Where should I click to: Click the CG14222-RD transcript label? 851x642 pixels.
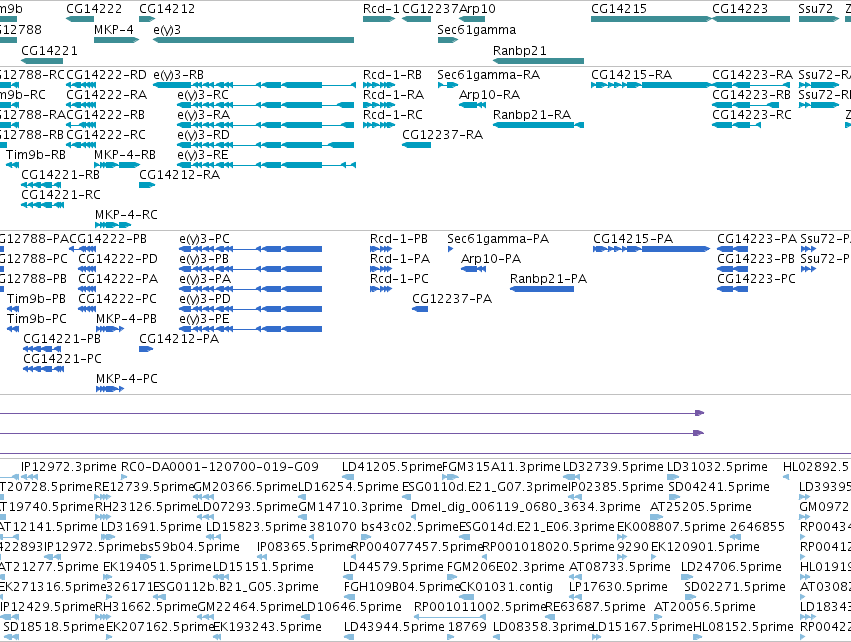[x=106, y=75]
